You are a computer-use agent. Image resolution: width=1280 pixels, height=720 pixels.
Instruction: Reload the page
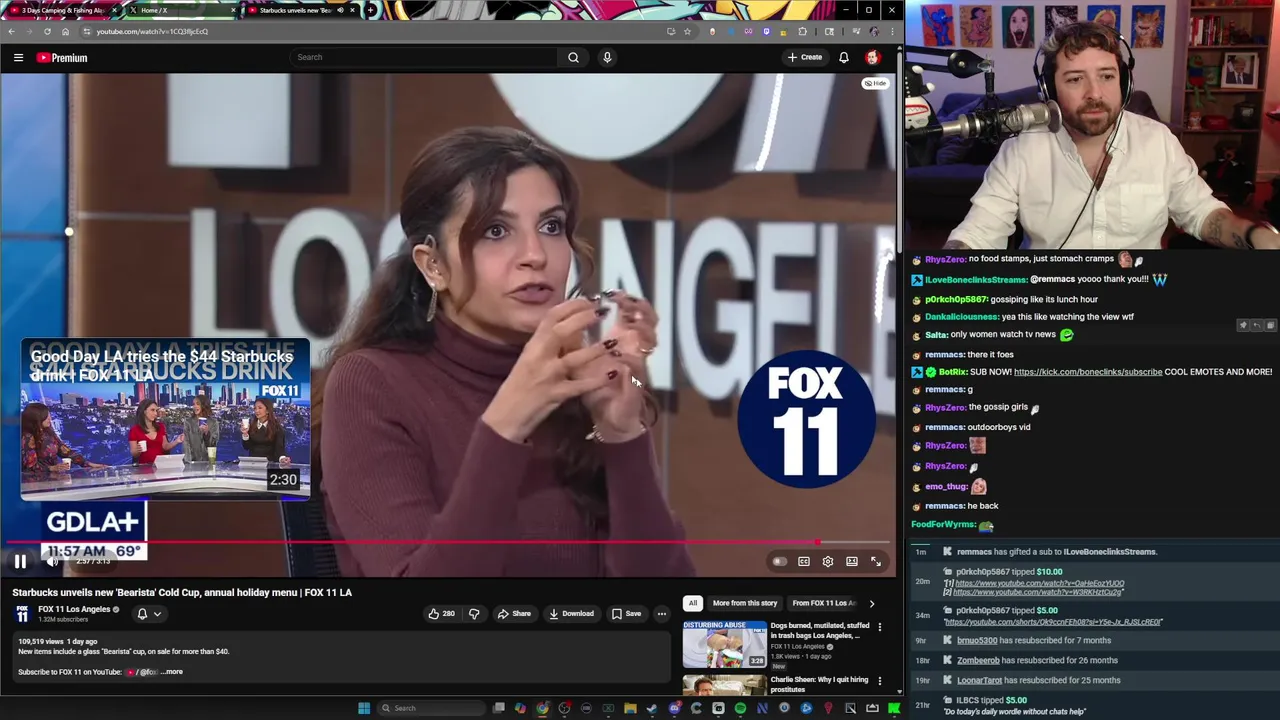tap(47, 31)
